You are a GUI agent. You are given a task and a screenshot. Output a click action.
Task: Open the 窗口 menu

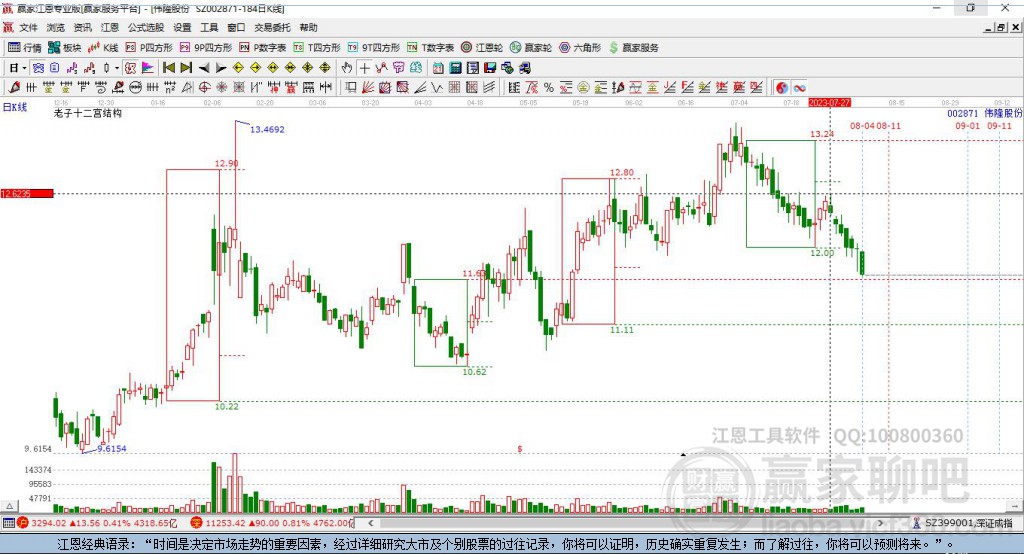pyautogui.click(x=236, y=27)
